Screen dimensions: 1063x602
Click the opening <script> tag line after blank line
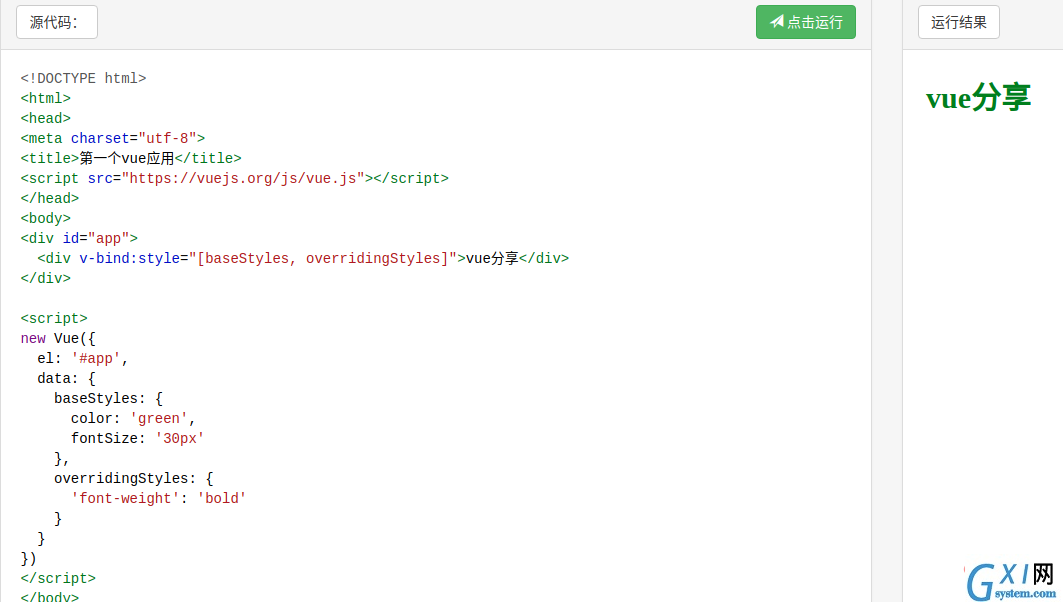(x=54, y=319)
